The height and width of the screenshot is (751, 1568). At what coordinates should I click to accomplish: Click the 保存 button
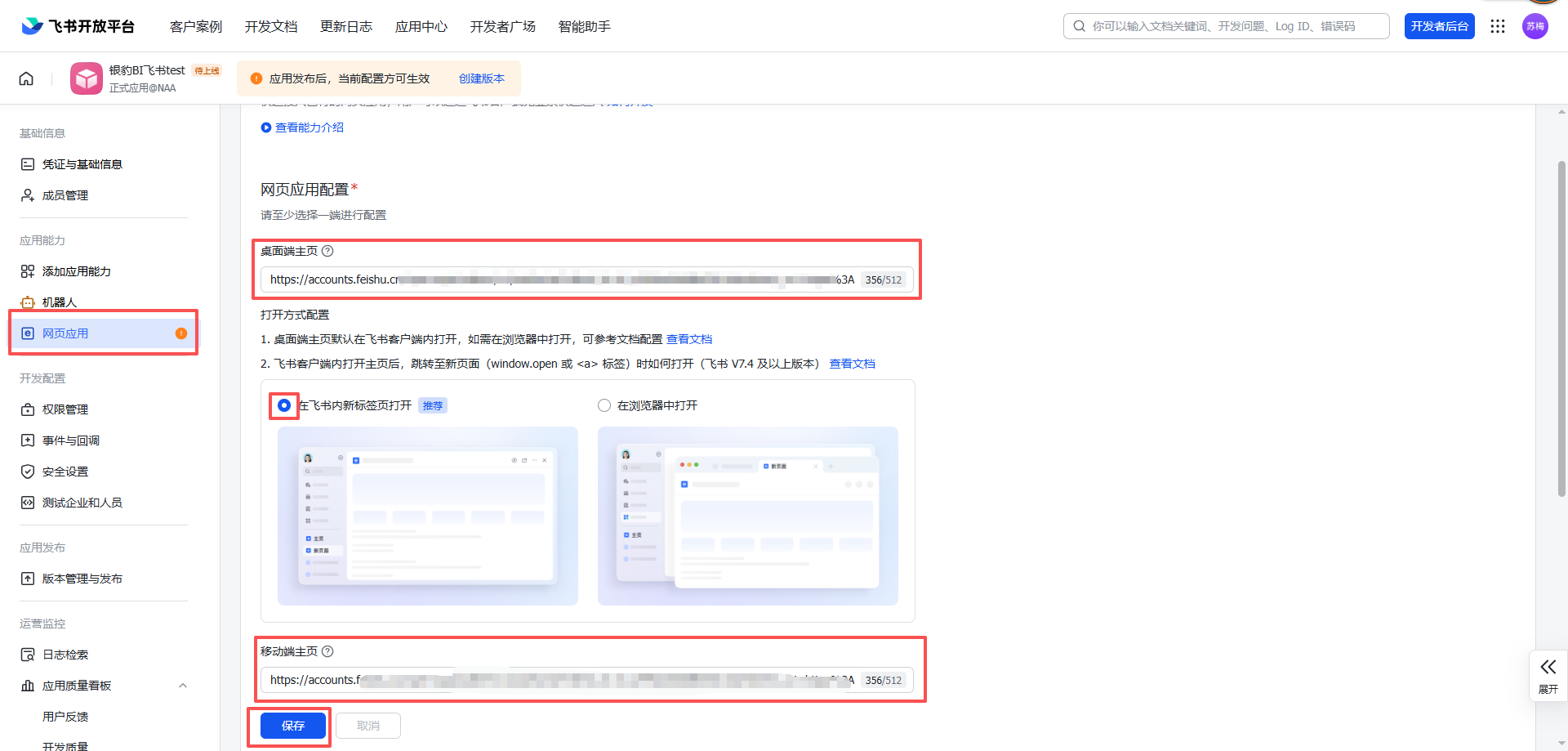(x=292, y=726)
